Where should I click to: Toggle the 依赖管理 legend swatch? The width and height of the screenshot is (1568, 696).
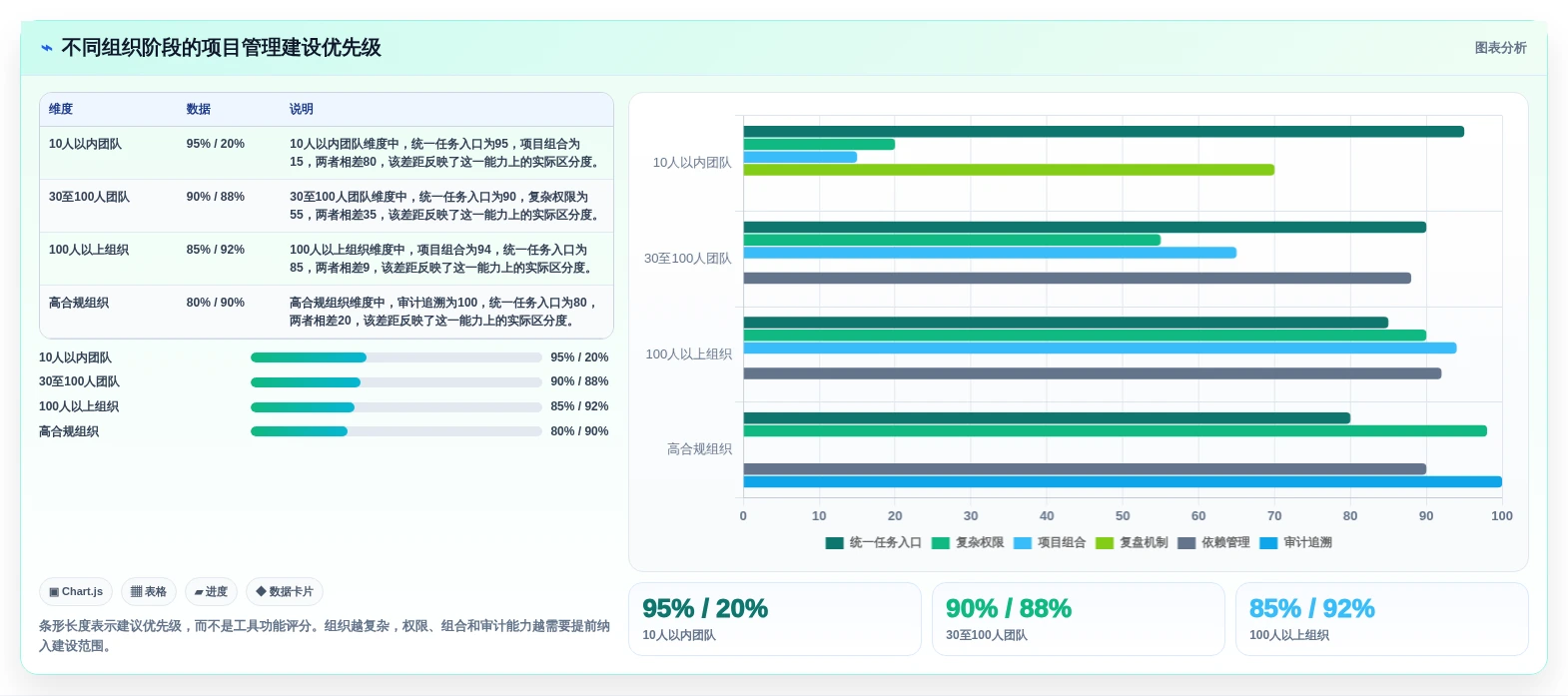[x=1186, y=543]
